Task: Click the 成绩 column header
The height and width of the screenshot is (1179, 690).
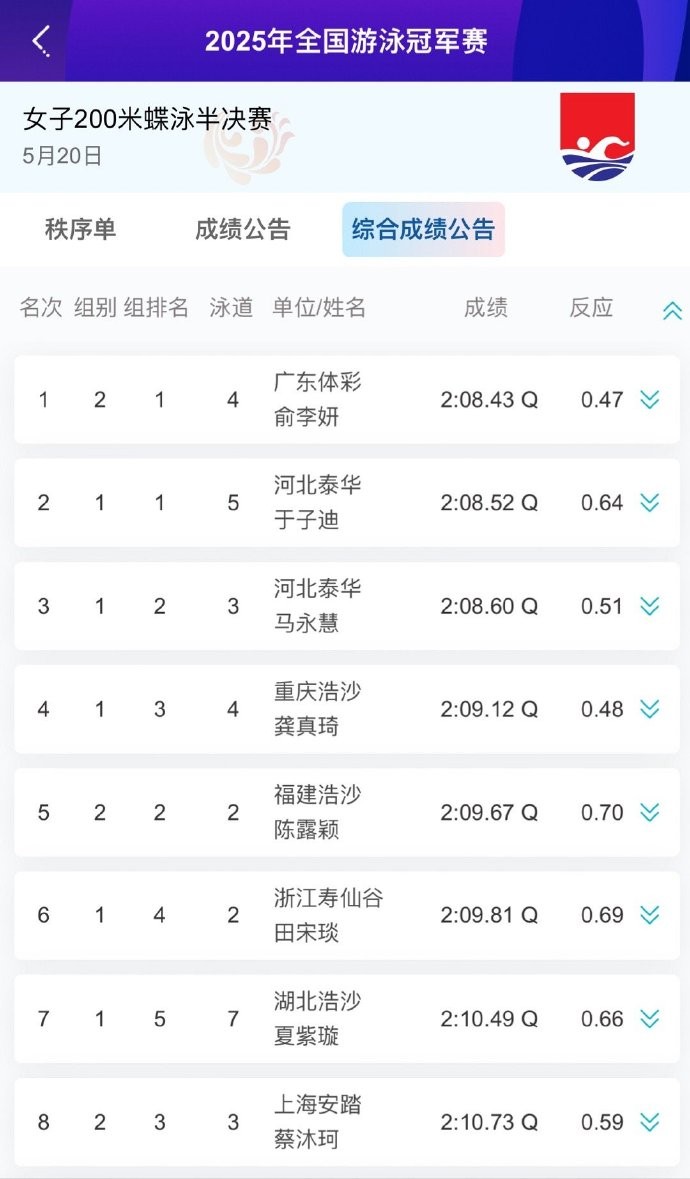Action: click(486, 308)
